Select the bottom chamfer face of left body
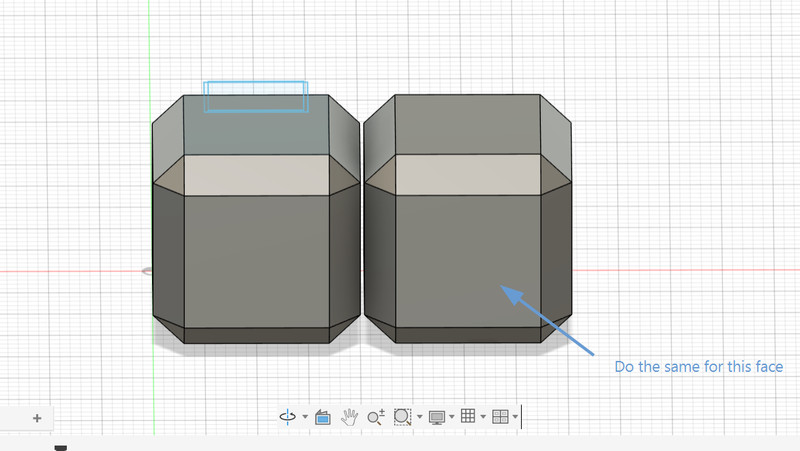The image size is (800, 451). pyautogui.click(x=257, y=335)
